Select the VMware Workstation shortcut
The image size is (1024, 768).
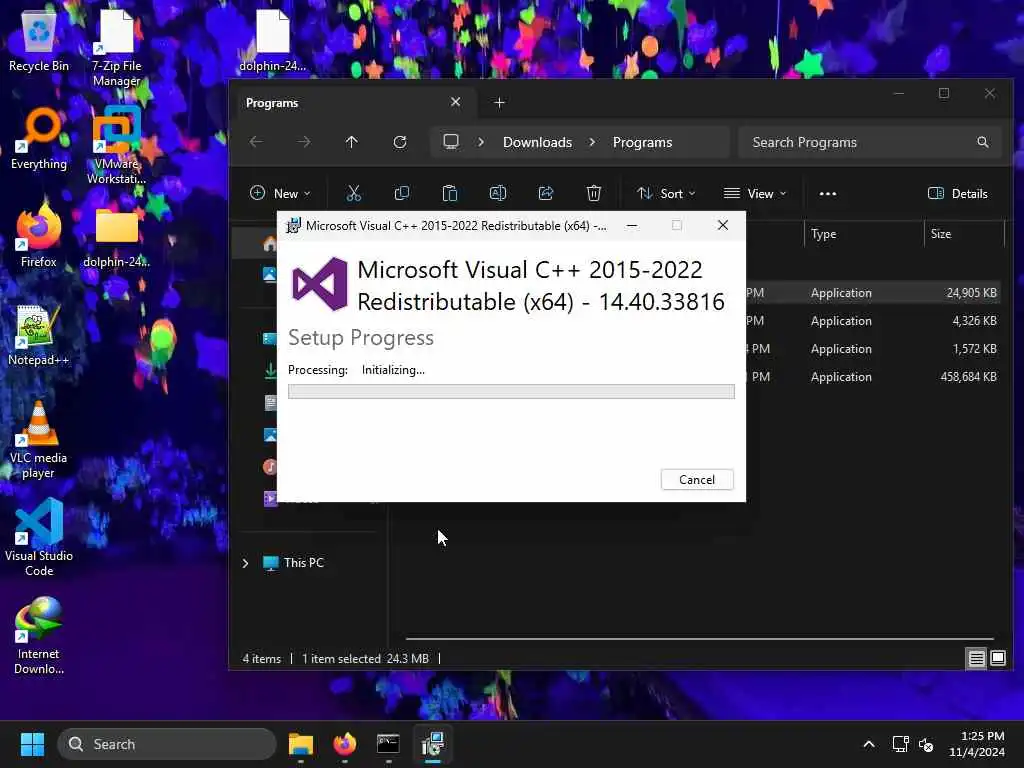(x=116, y=146)
